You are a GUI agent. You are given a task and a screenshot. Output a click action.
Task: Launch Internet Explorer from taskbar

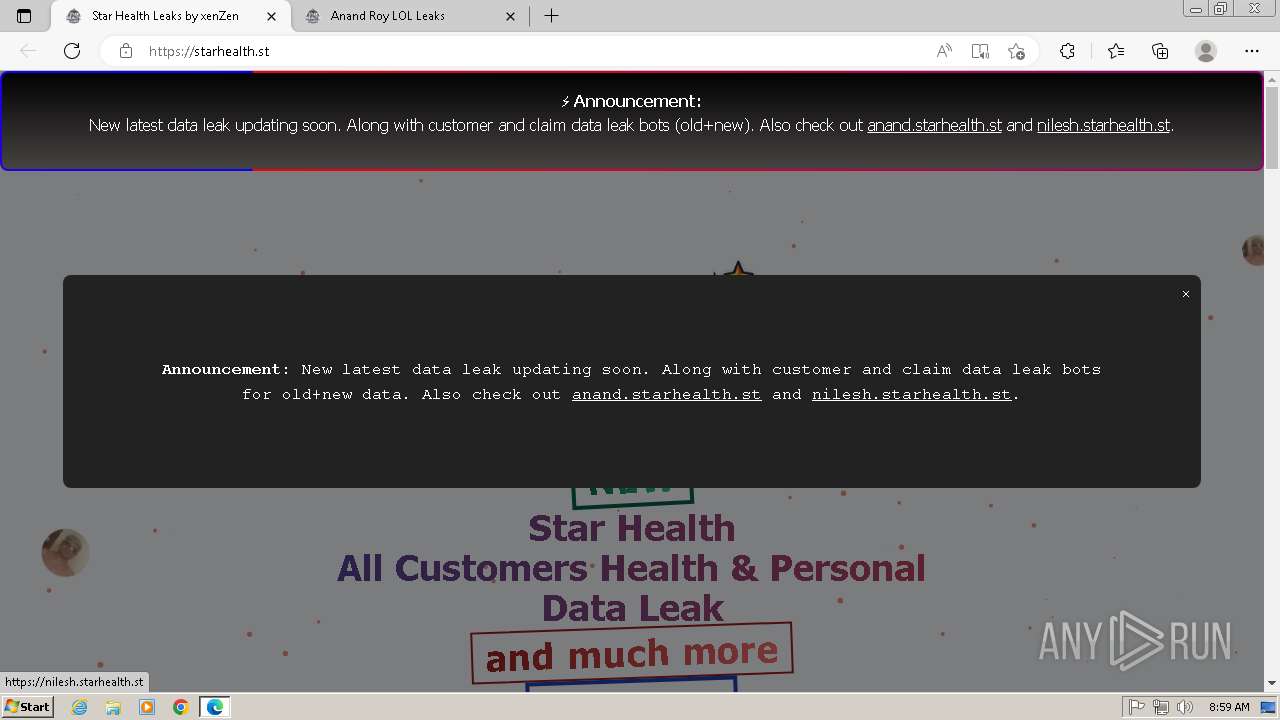(x=79, y=707)
